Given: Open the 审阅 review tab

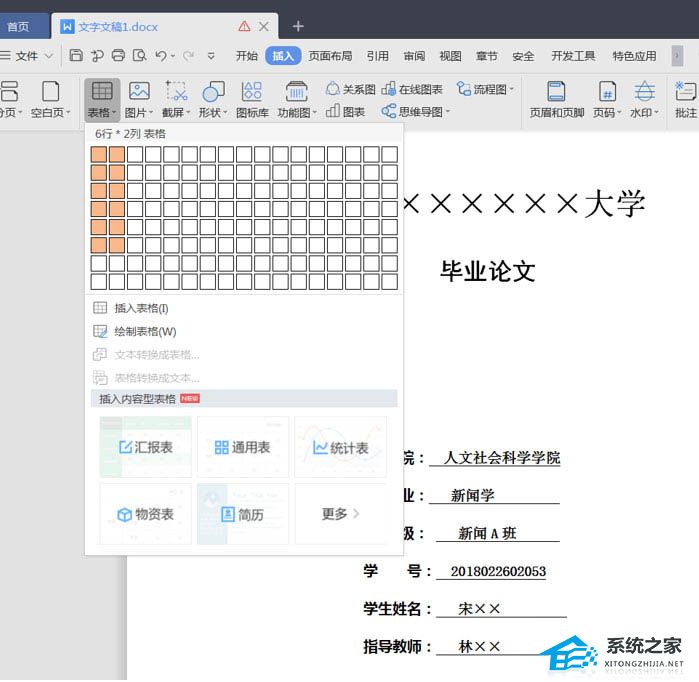Looking at the screenshot, I should click(414, 56).
